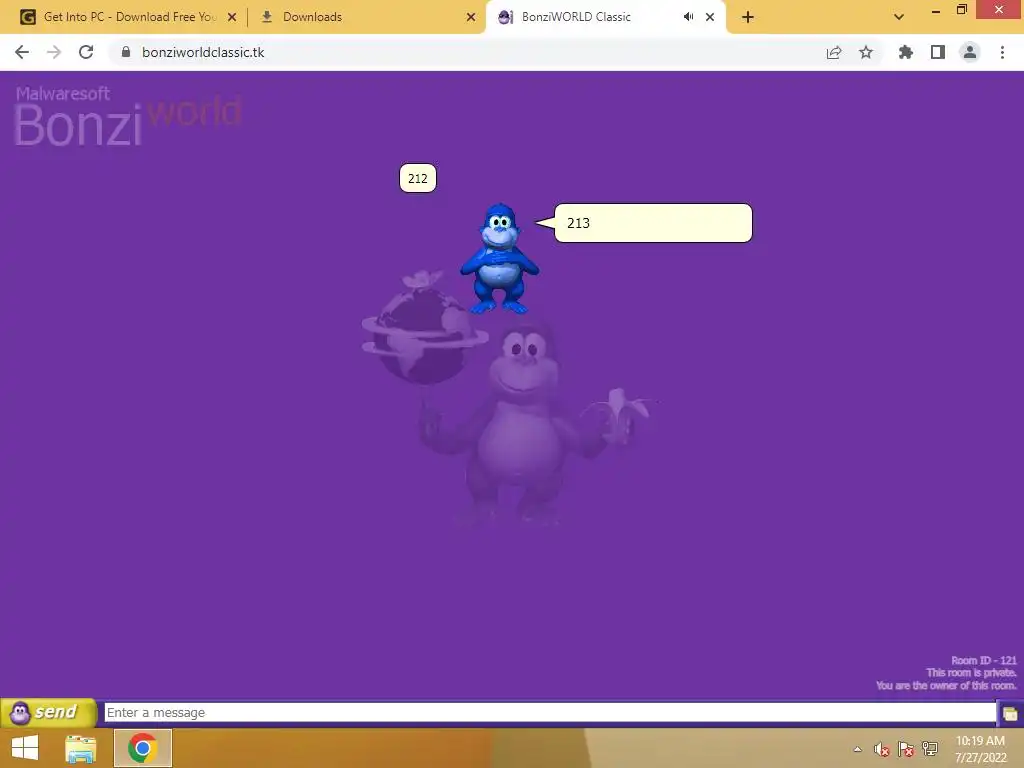This screenshot has width=1024, height=768.
Task: Open the clock showing 10:19 AM
Action: tap(980, 749)
